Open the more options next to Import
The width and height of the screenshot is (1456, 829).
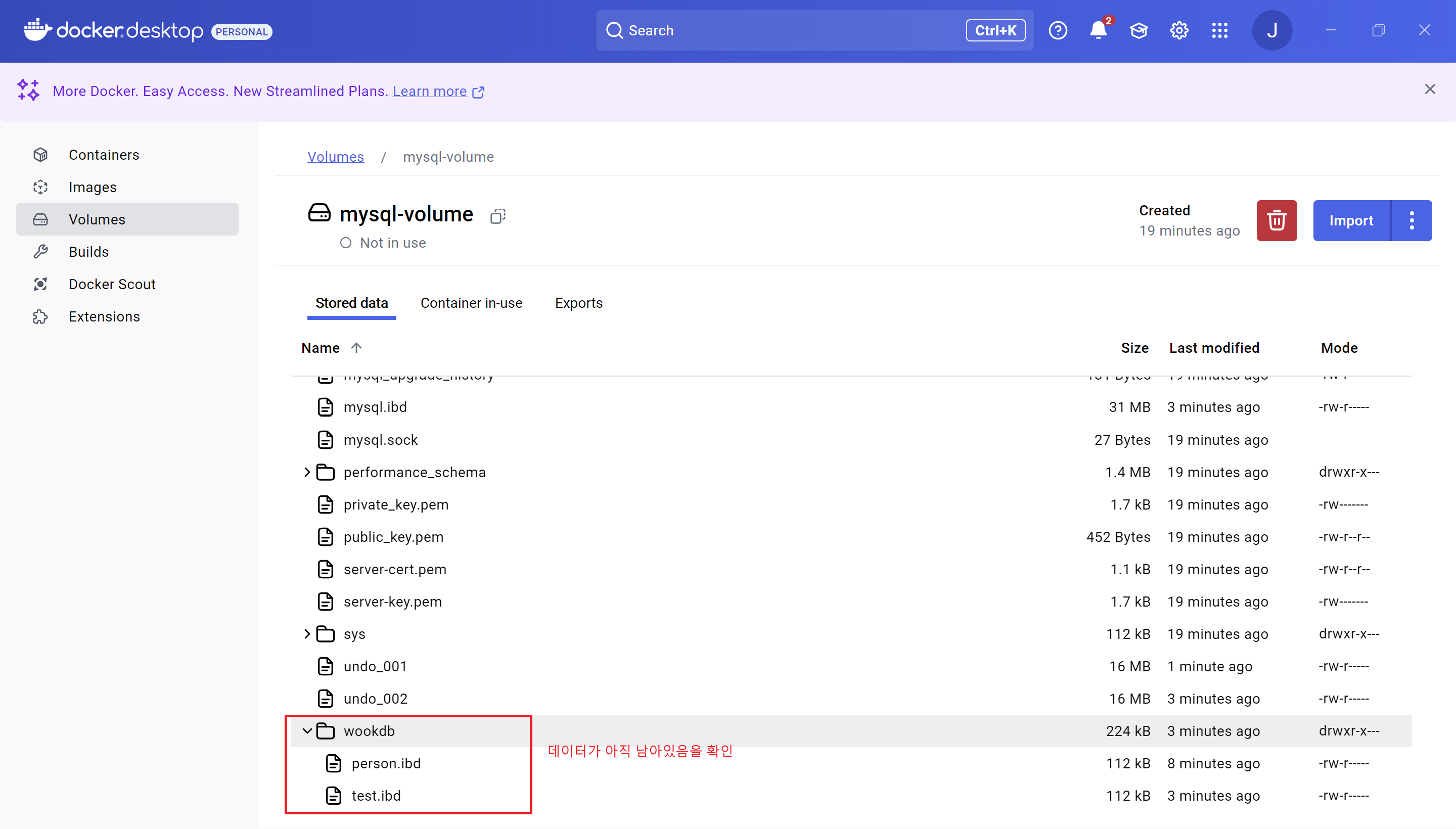(x=1411, y=220)
